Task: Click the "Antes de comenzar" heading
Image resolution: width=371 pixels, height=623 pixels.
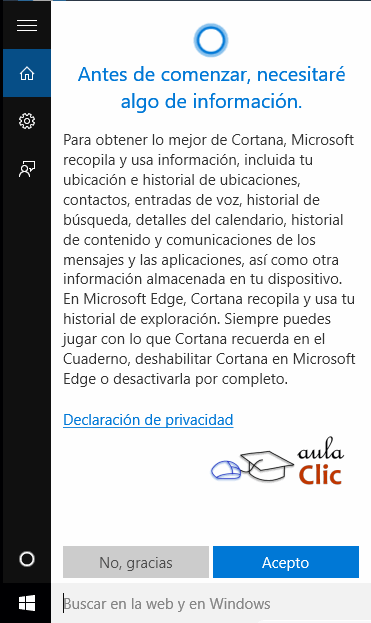Action: (164, 74)
